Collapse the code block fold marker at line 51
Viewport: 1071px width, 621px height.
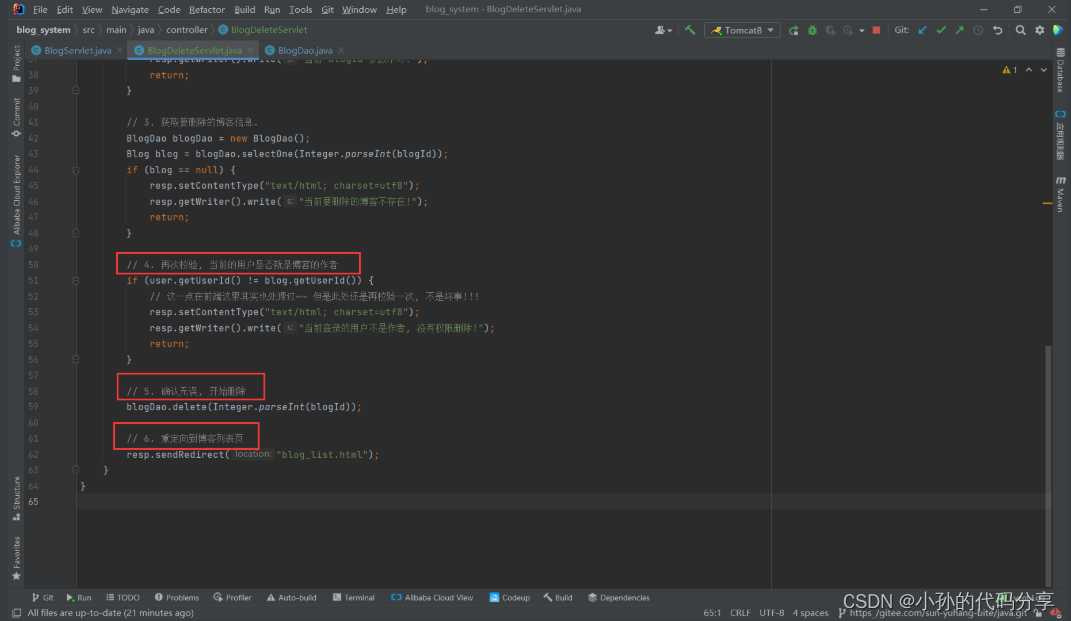click(76, 281)
